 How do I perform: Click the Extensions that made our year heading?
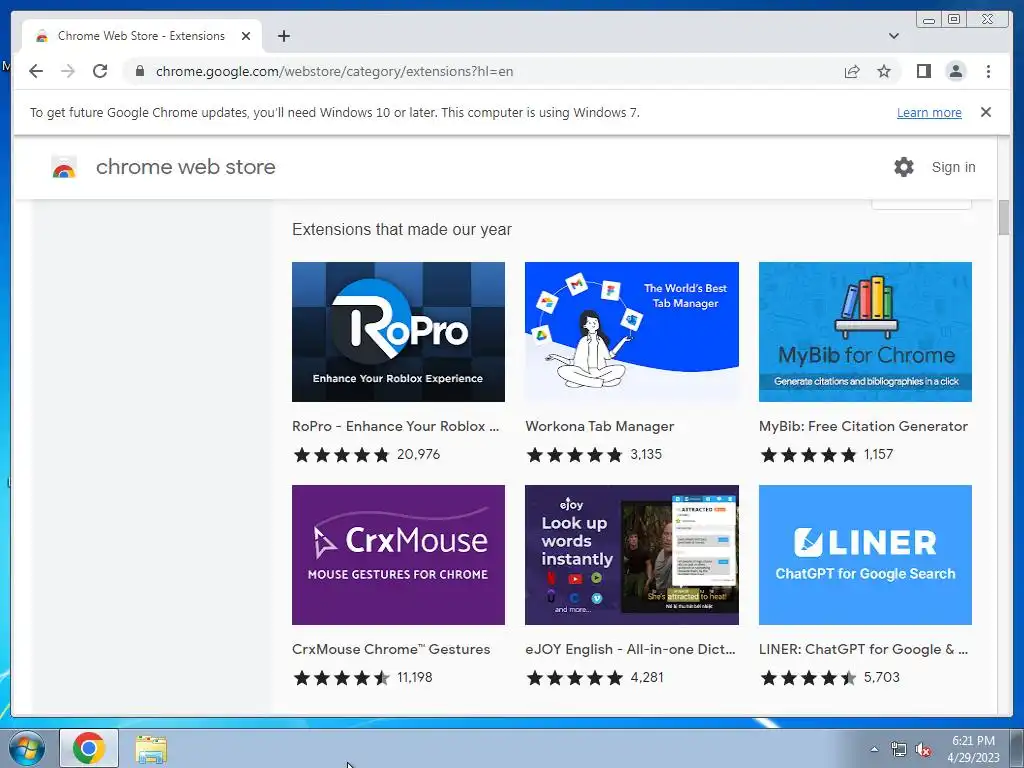pyautogui.click(x=402, y=230)
